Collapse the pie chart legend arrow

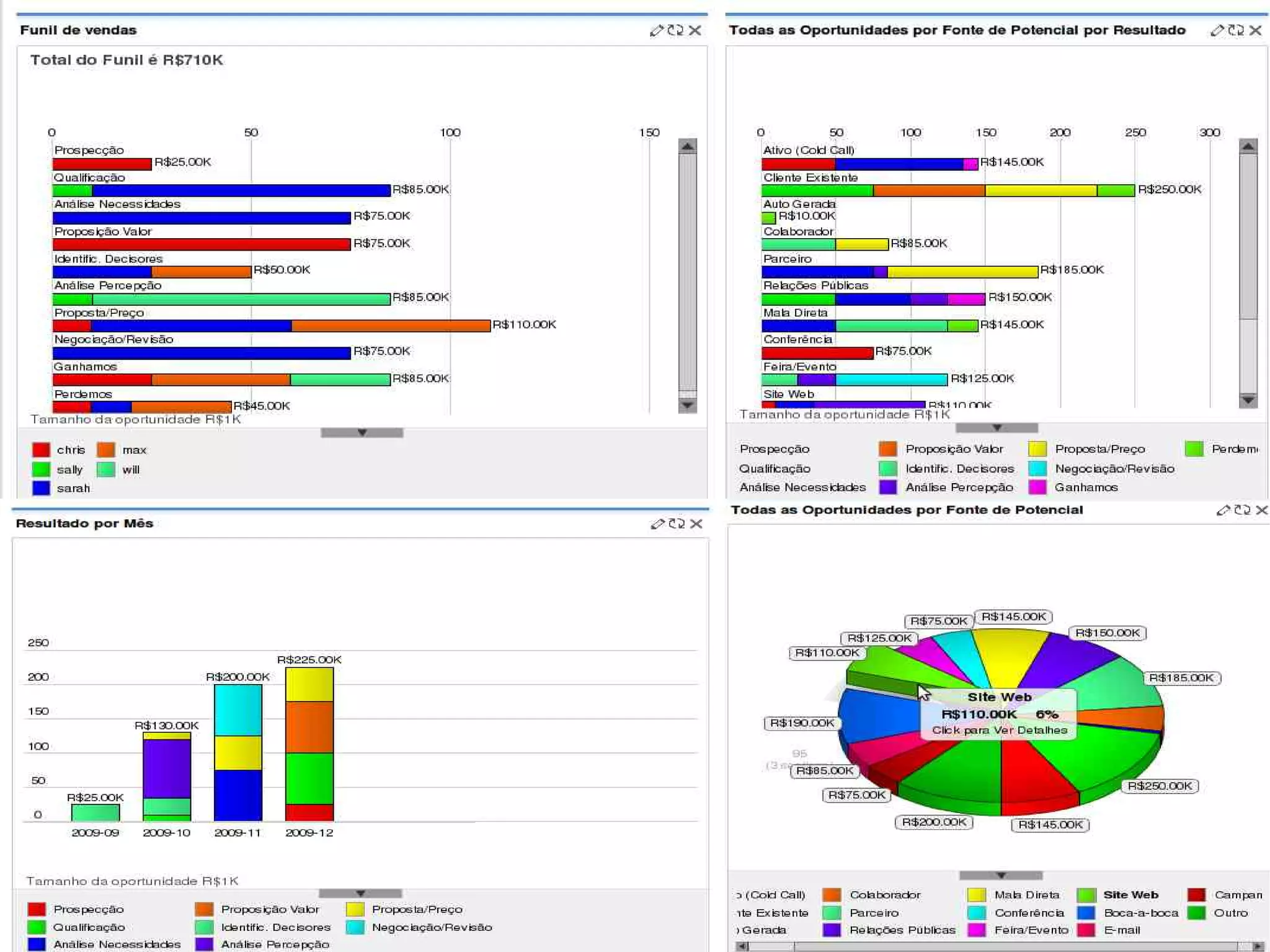click(x=1000, y=875)
